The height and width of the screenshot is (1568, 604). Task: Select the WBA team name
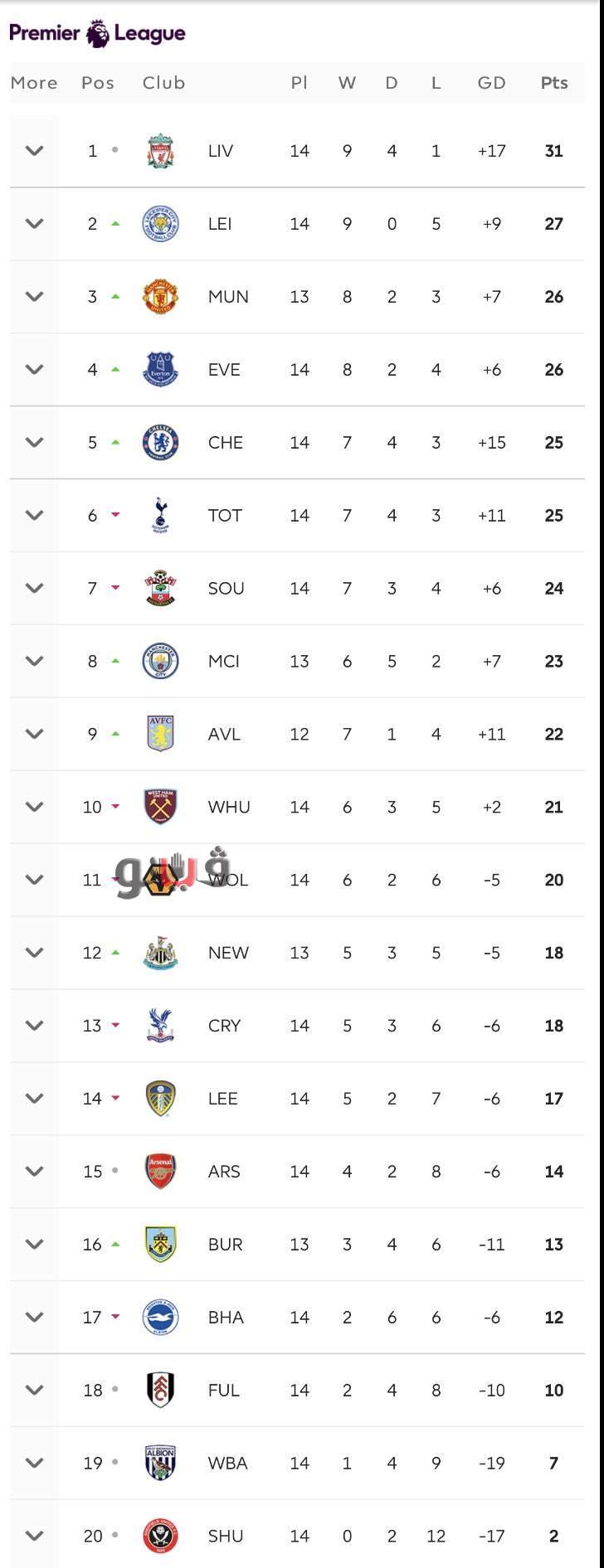[228, 1464]
